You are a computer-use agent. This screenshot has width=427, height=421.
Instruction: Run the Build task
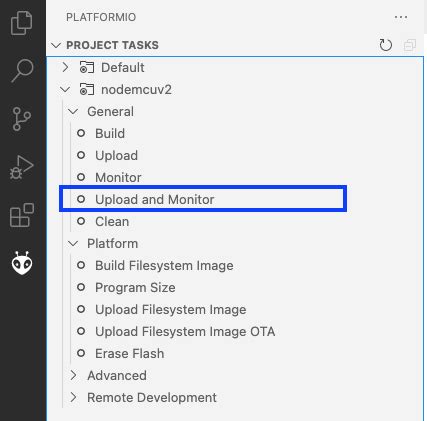point(110,133)
